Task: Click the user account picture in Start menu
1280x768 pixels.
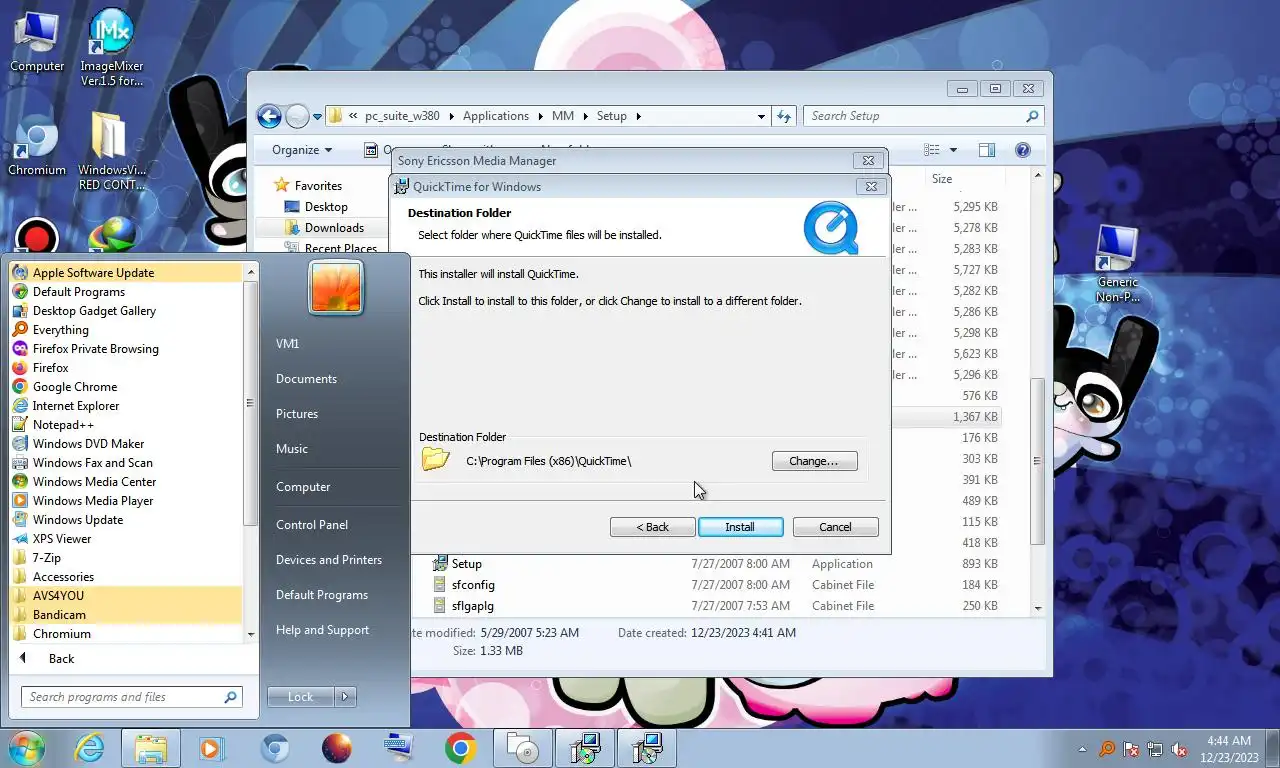Action: [x=336, y=286]
